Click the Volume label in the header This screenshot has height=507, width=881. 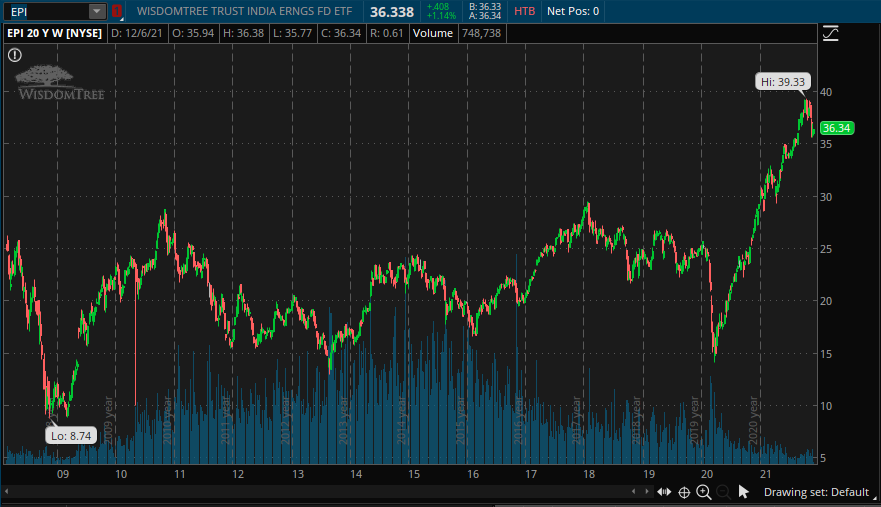click(433, 33)
